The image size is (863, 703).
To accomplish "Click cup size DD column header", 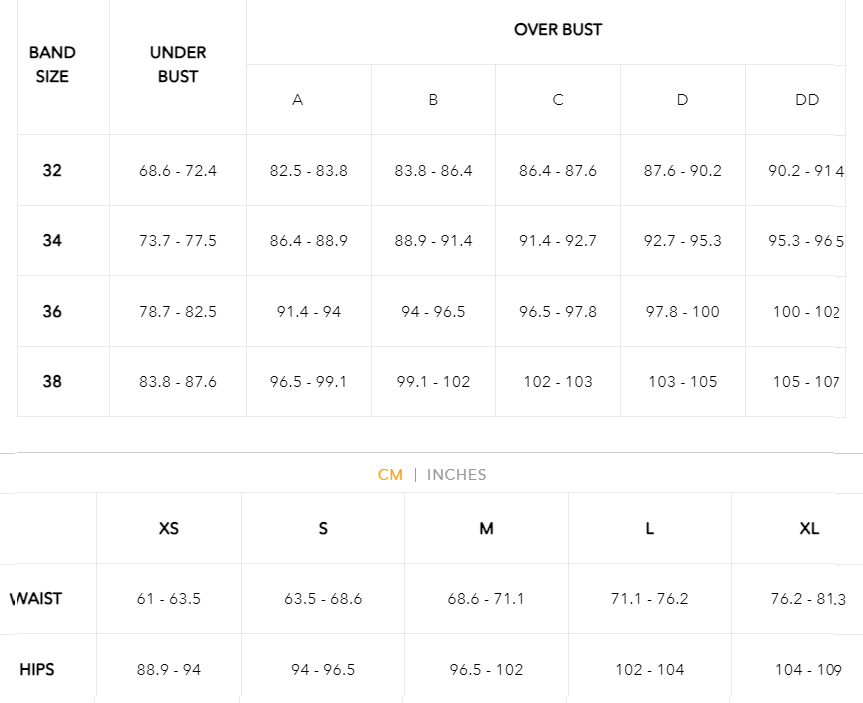I will (807, 100).
